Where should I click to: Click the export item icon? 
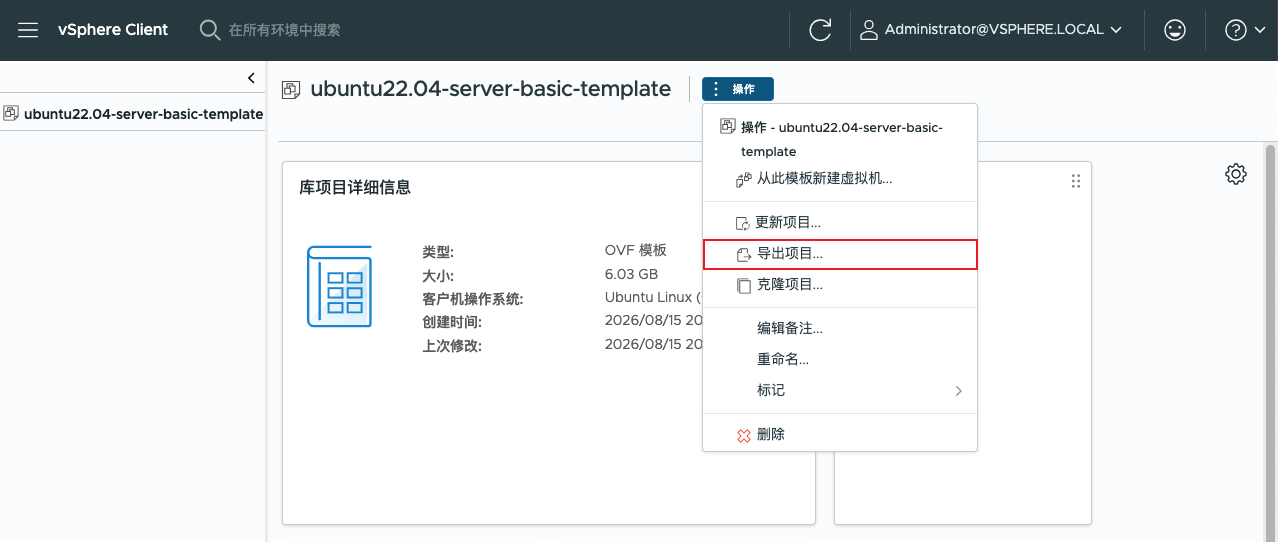tap(743, 254)
